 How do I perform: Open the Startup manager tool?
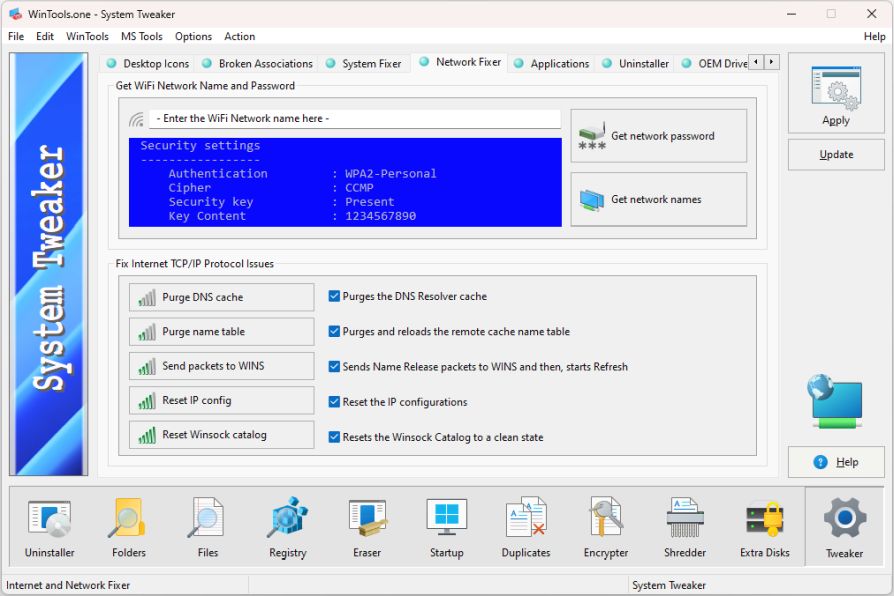(x=446, y=528)
